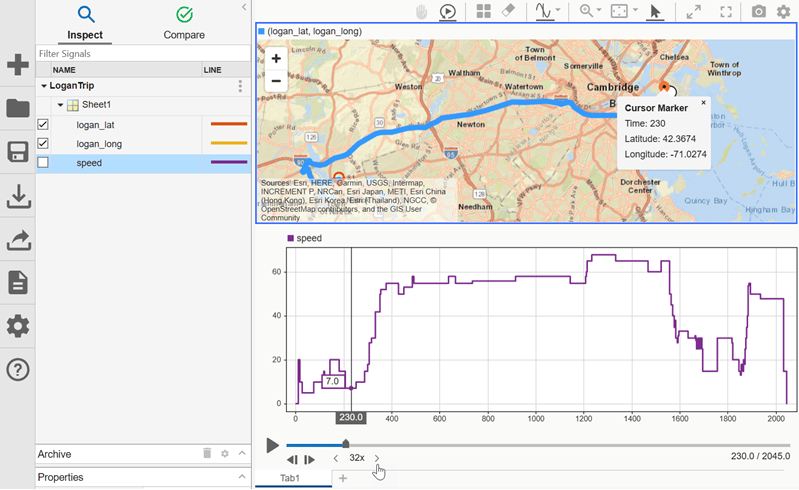799x490 pixels.
Task: Click the clear plot eraser icon
Action: (508, 11)
